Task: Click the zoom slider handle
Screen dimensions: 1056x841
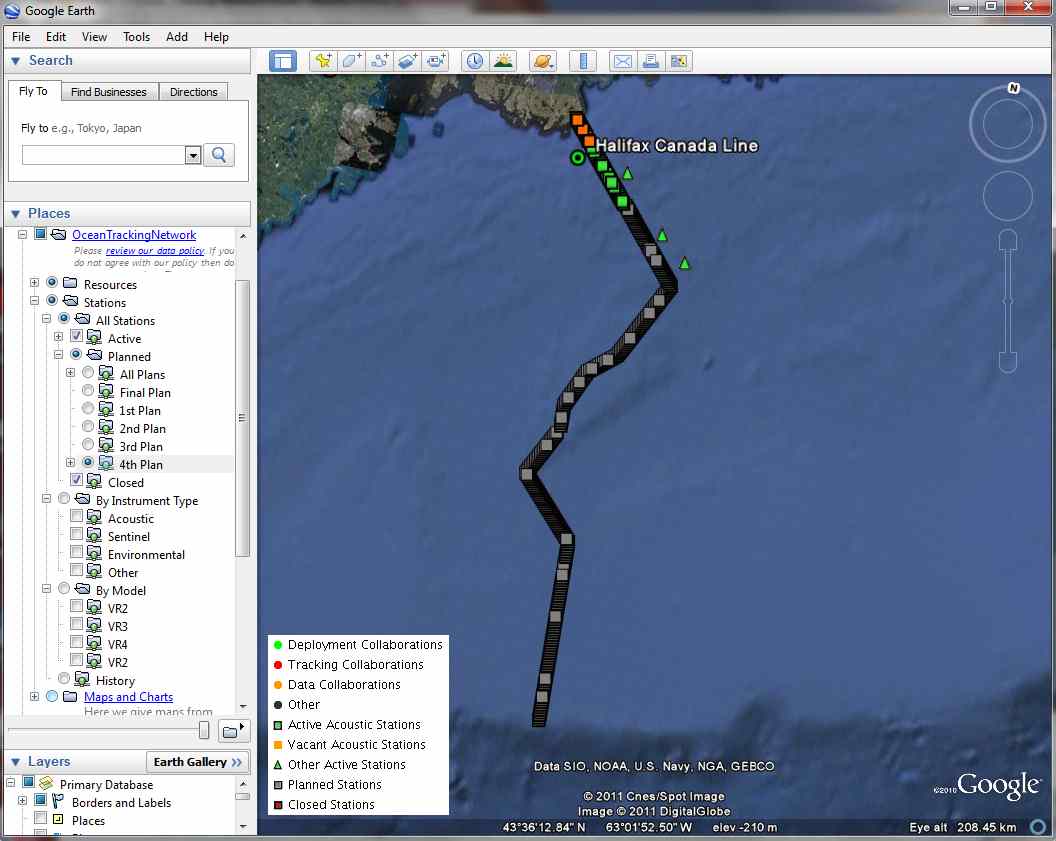Action: click(1008, 301)
